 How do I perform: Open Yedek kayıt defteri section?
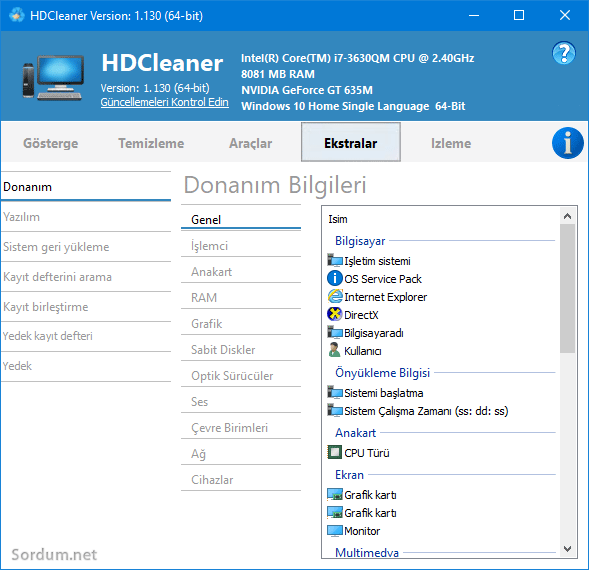click(x=86, y=336)
